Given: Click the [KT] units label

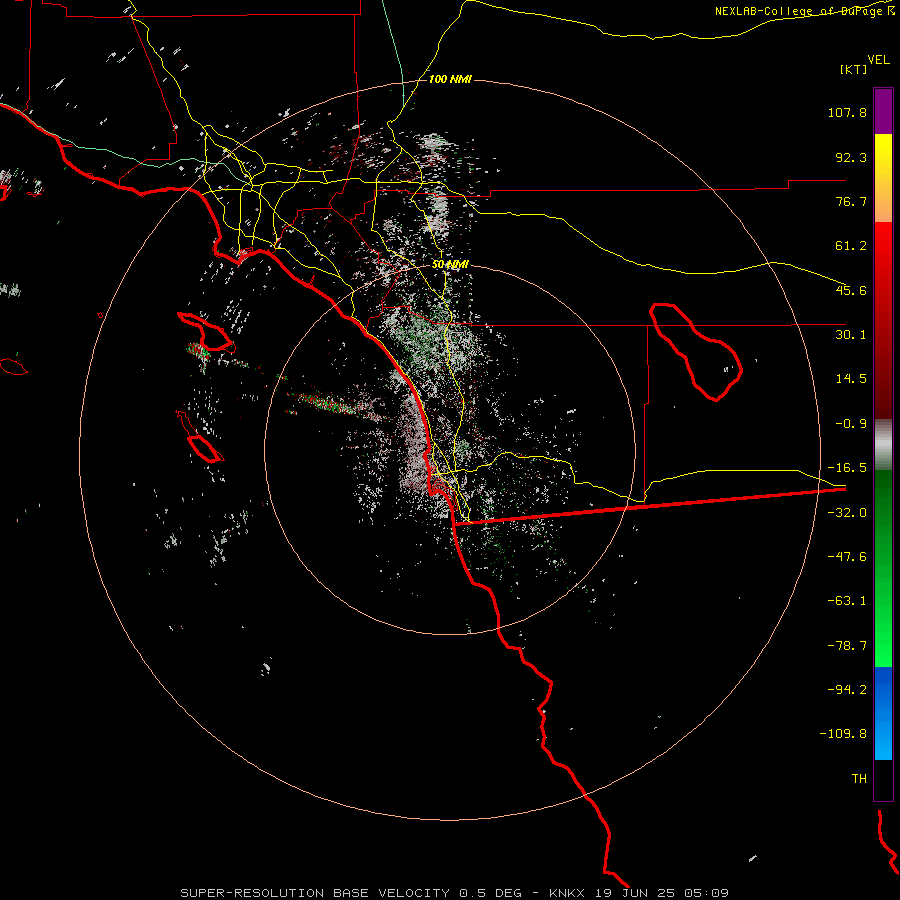Looking at the screenshot, I should tap(854, 69).
